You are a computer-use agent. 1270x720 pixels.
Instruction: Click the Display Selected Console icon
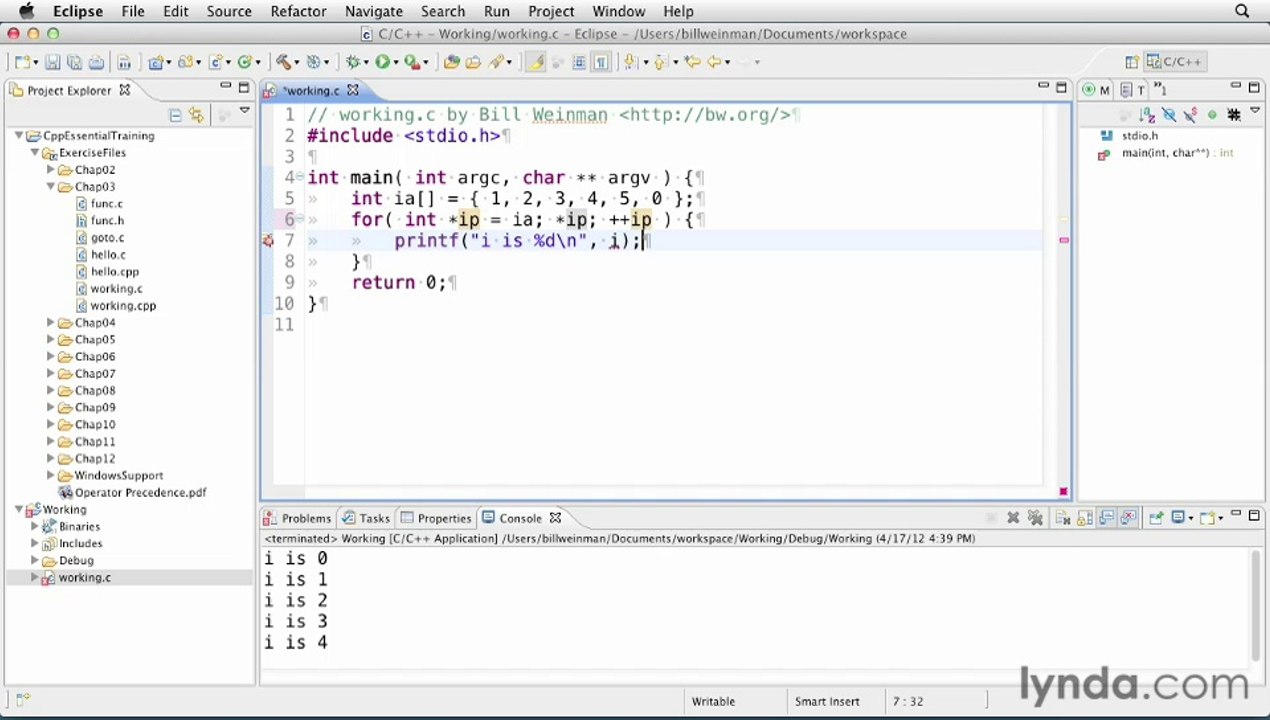(x=1177, y=518)
